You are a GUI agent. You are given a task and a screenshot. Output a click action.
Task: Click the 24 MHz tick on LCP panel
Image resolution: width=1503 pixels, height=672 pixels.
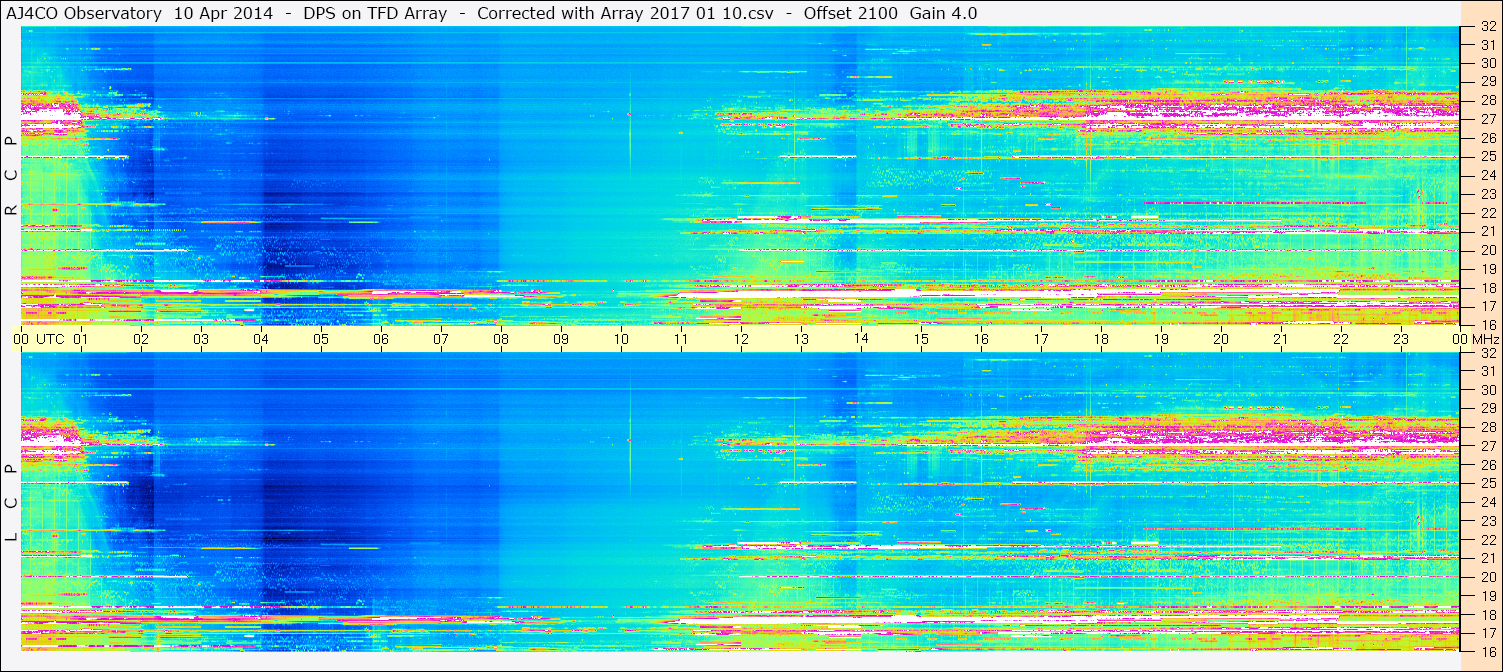pyautogui.click(x=1488, y=502)
